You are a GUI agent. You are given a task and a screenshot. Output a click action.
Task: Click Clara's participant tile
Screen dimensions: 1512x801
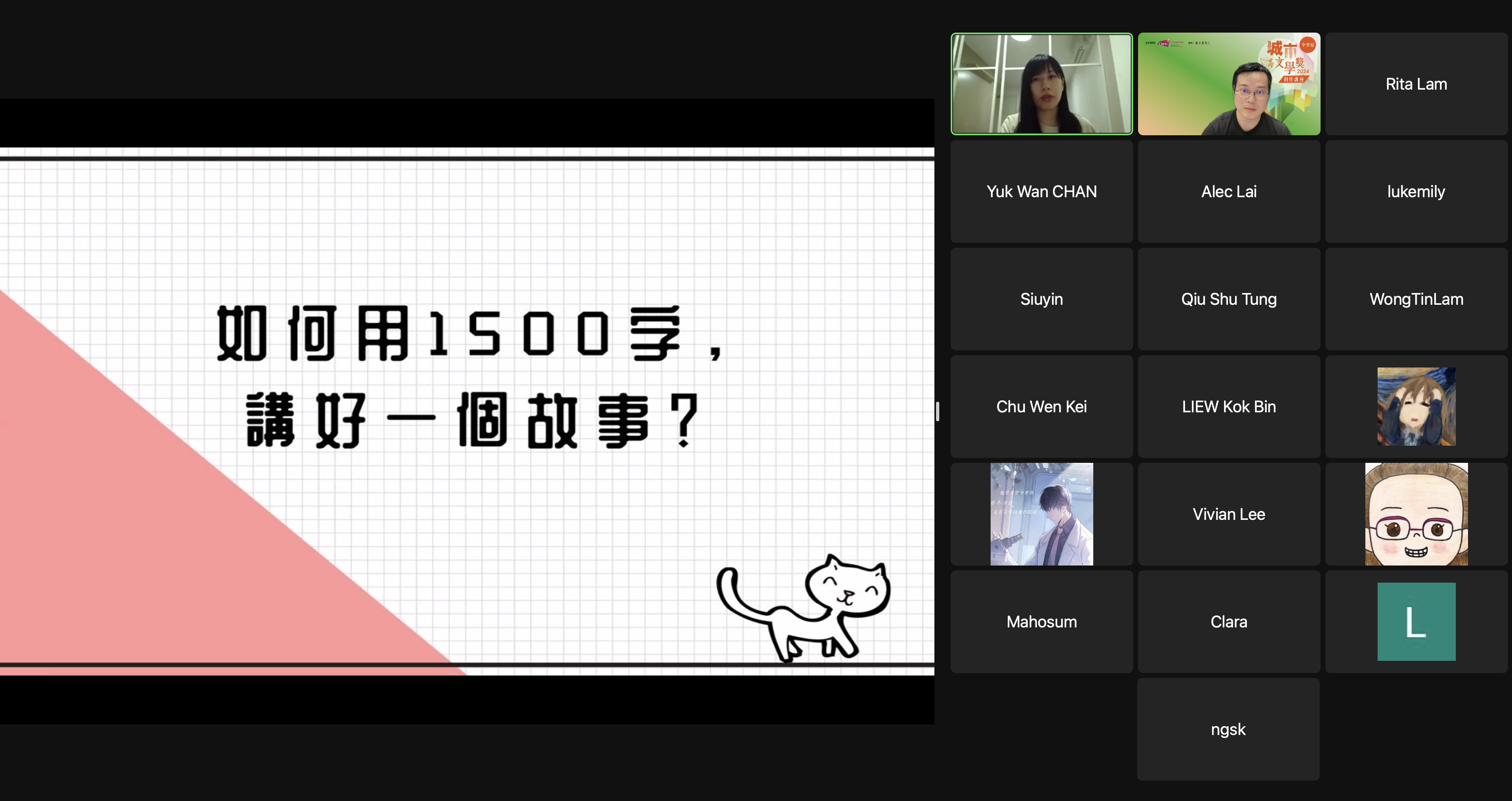coord(1228,621)
